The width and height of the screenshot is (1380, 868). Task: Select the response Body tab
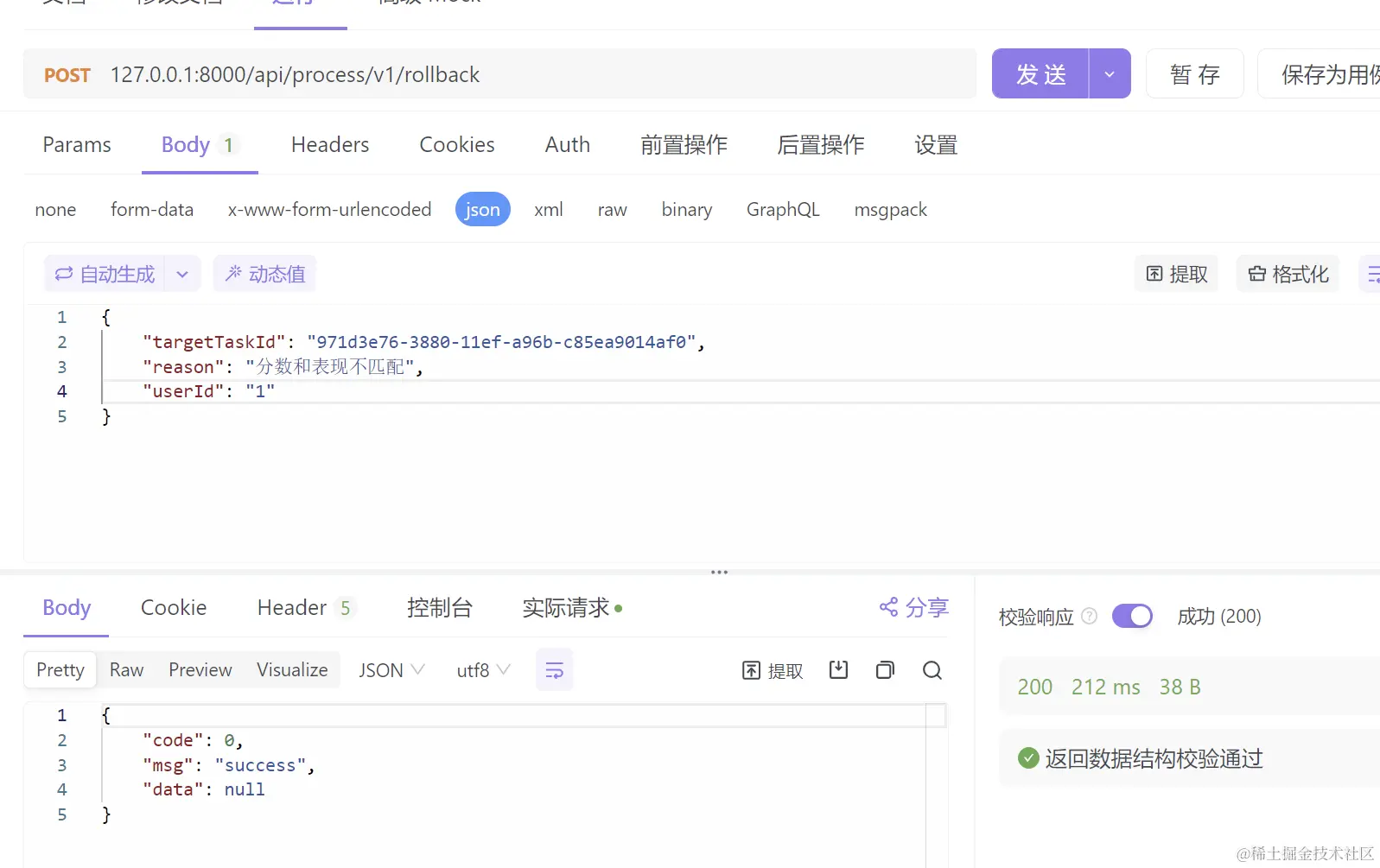[67, 608]
